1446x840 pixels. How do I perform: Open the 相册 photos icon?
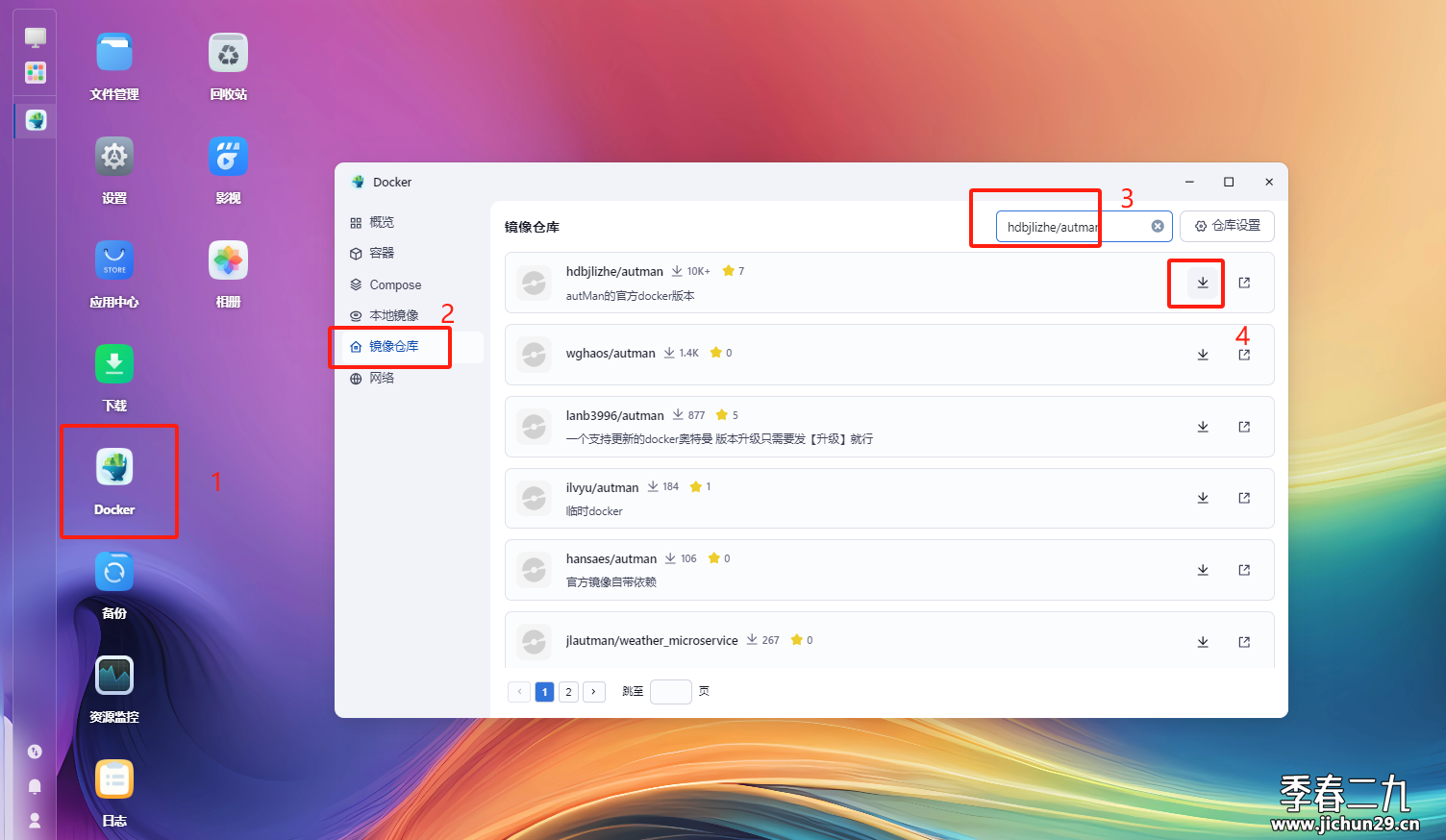[228, 260]
